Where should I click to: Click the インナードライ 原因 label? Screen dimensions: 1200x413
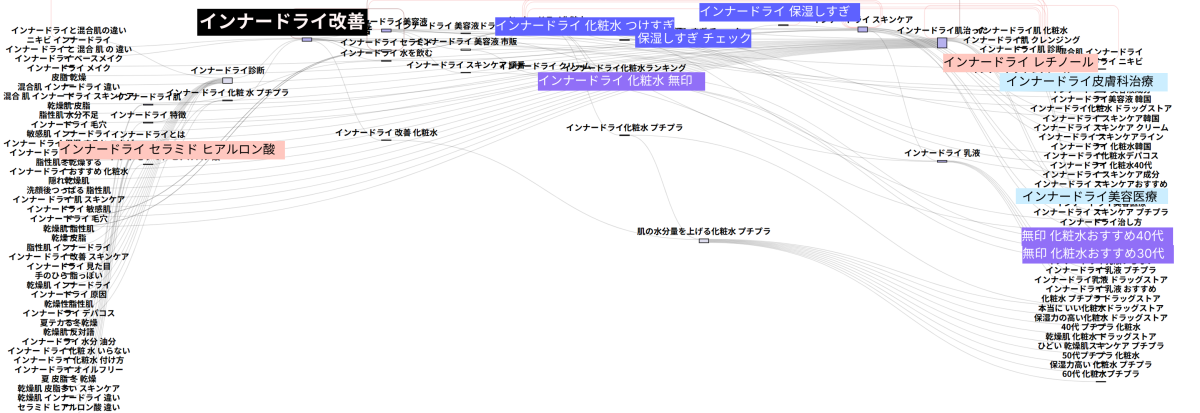pos(69,295)
